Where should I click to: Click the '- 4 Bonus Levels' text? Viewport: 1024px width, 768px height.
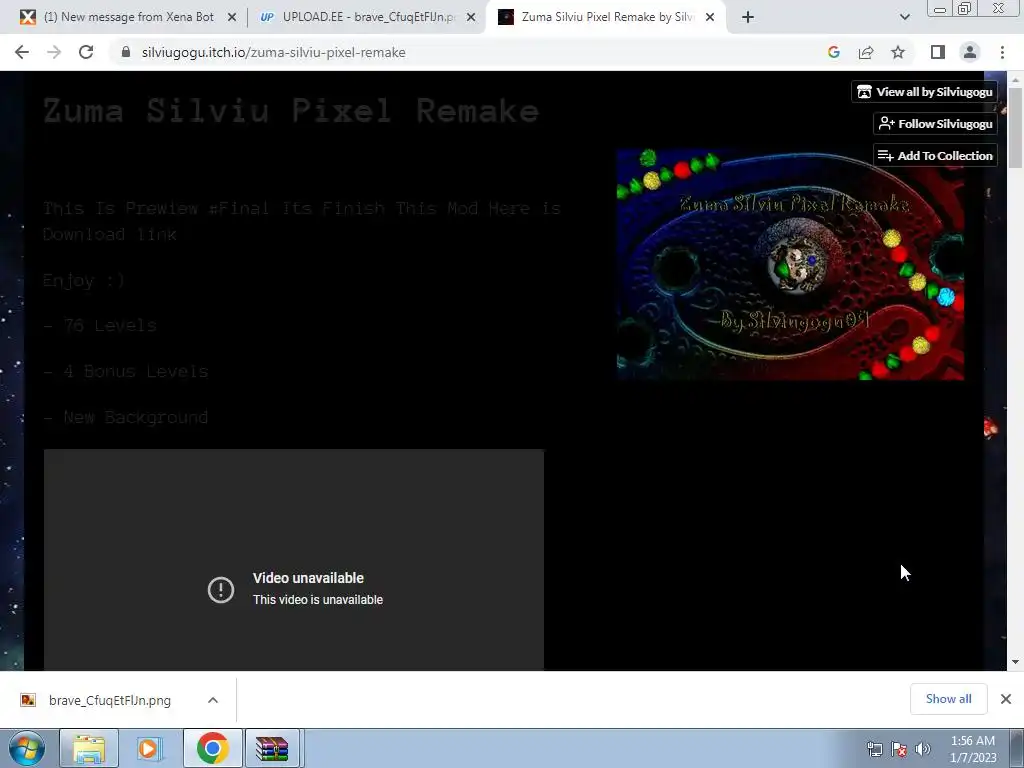pyautogui.click(x=125, y=371)
